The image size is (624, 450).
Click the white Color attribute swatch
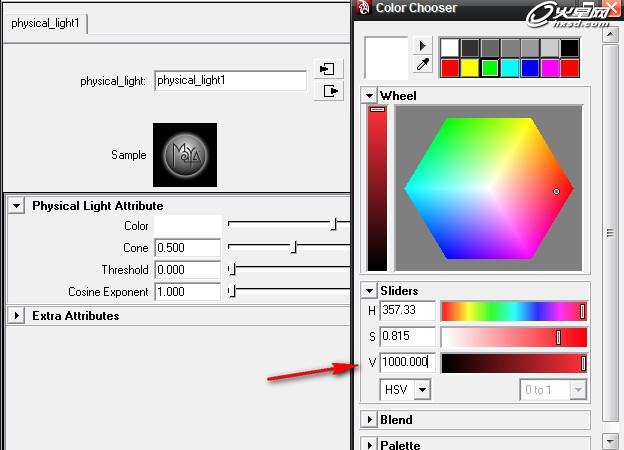(x=187, y=226)
